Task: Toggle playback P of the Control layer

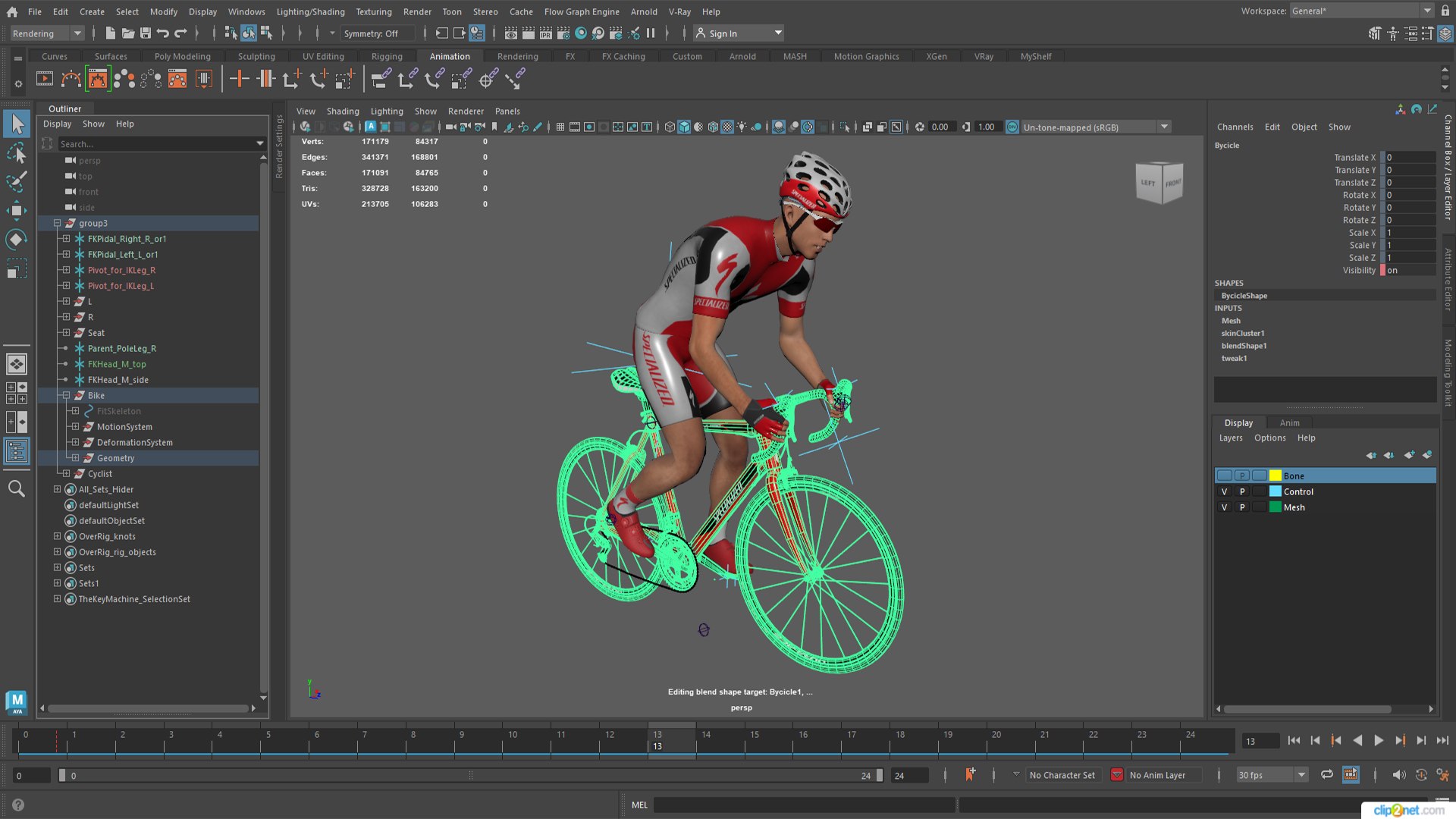Action: pos(1242,492)
